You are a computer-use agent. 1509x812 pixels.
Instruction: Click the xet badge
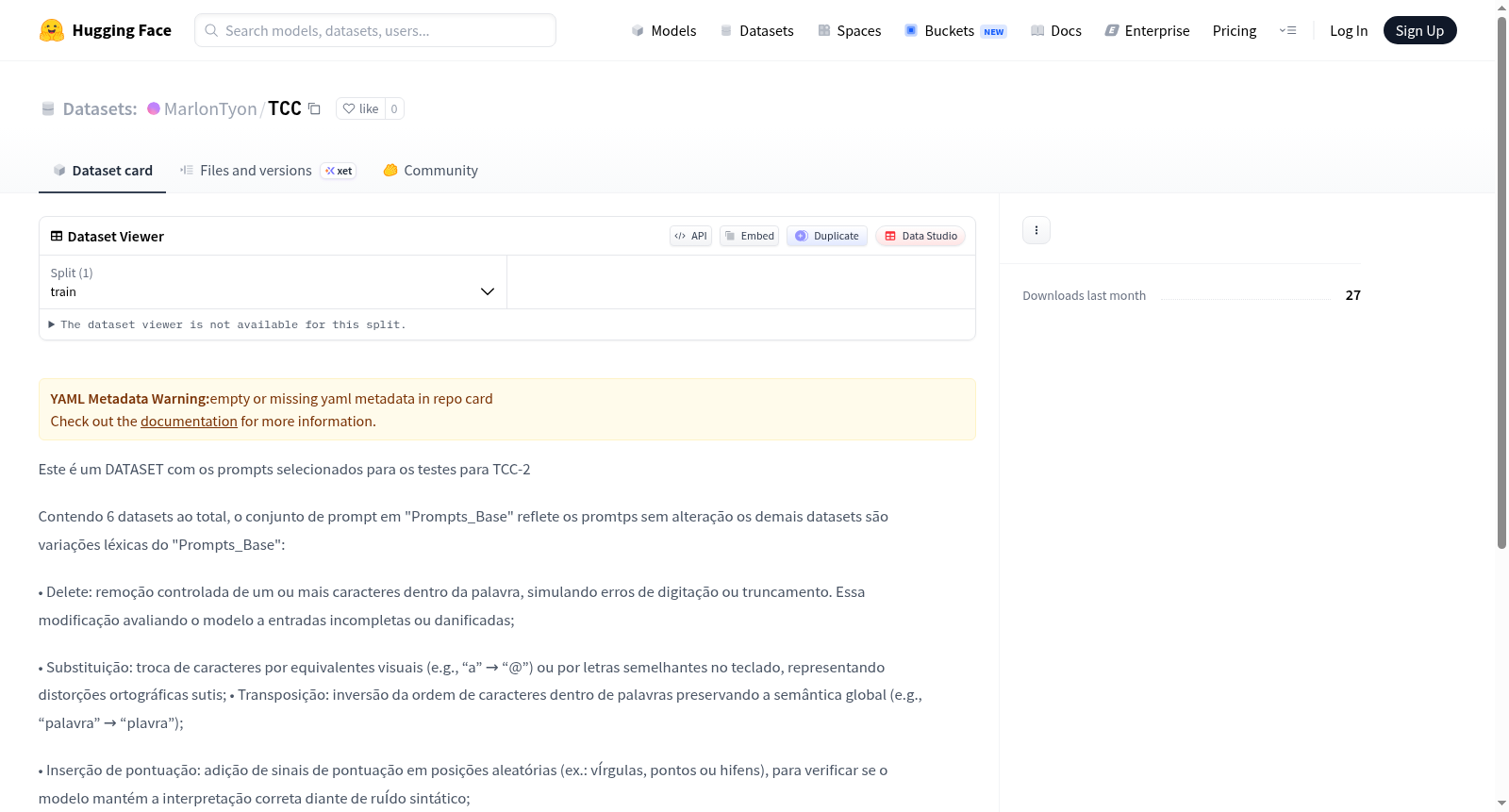point(339,171)
